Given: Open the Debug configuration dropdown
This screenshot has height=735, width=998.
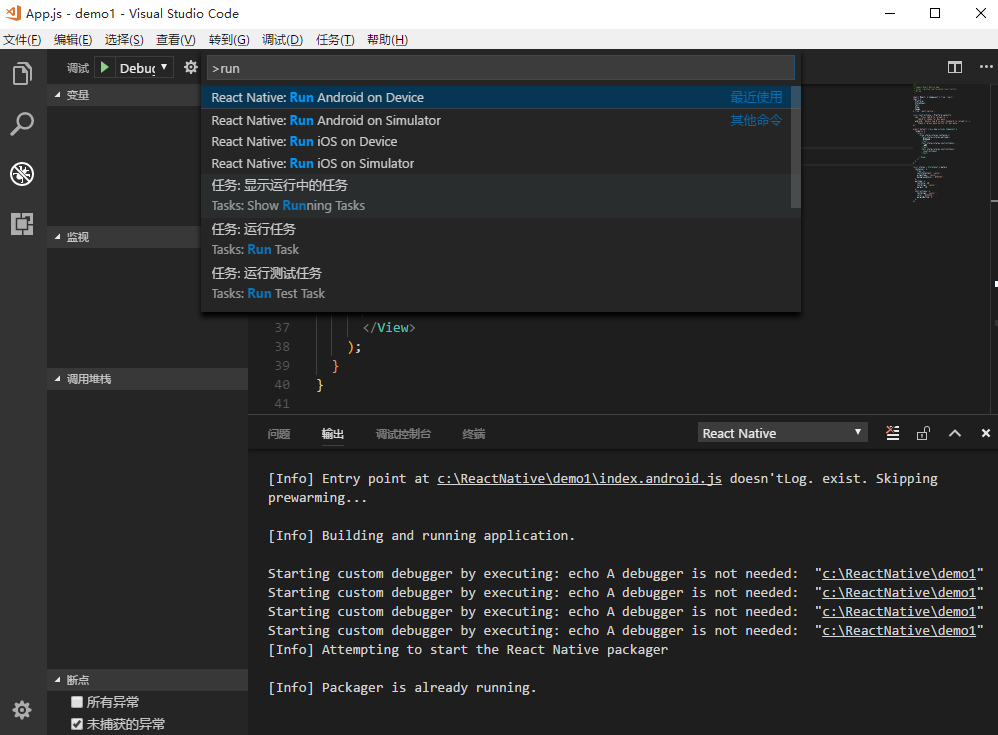Looking at the screenshot, I should pyautogui.click(x=144, y=67).
